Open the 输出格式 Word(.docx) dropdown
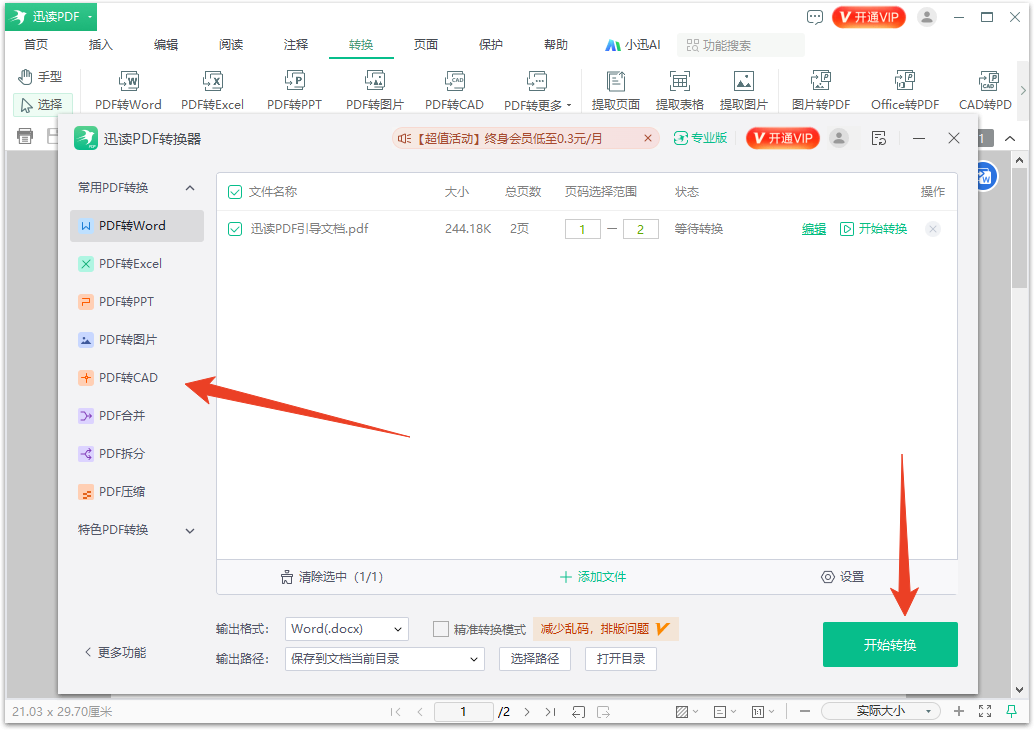Viewport: 1034px width, 730px height. click(x=346, y=628)
